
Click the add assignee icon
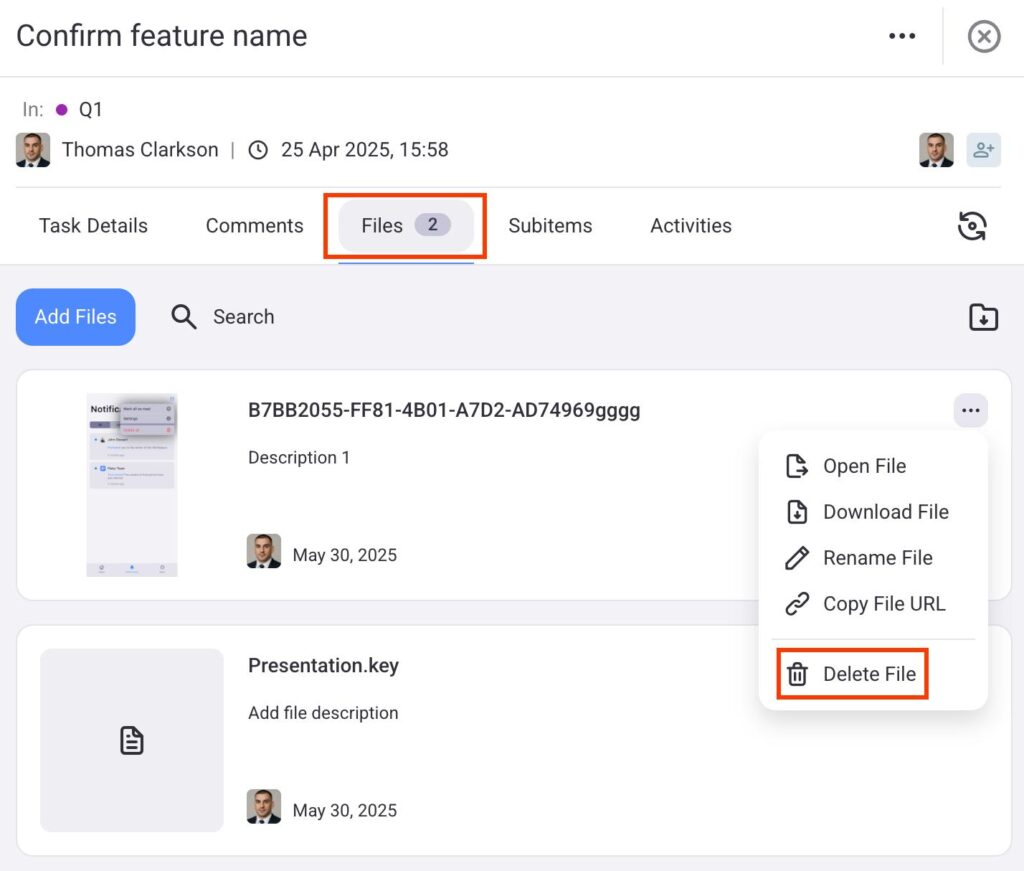983,150
